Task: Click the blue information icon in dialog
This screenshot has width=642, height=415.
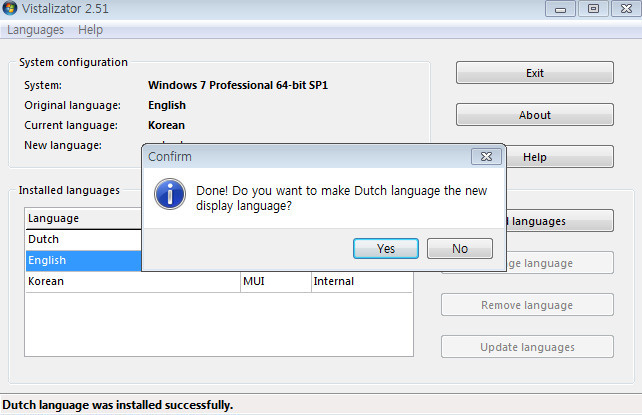Action: (x=170, y=194)
